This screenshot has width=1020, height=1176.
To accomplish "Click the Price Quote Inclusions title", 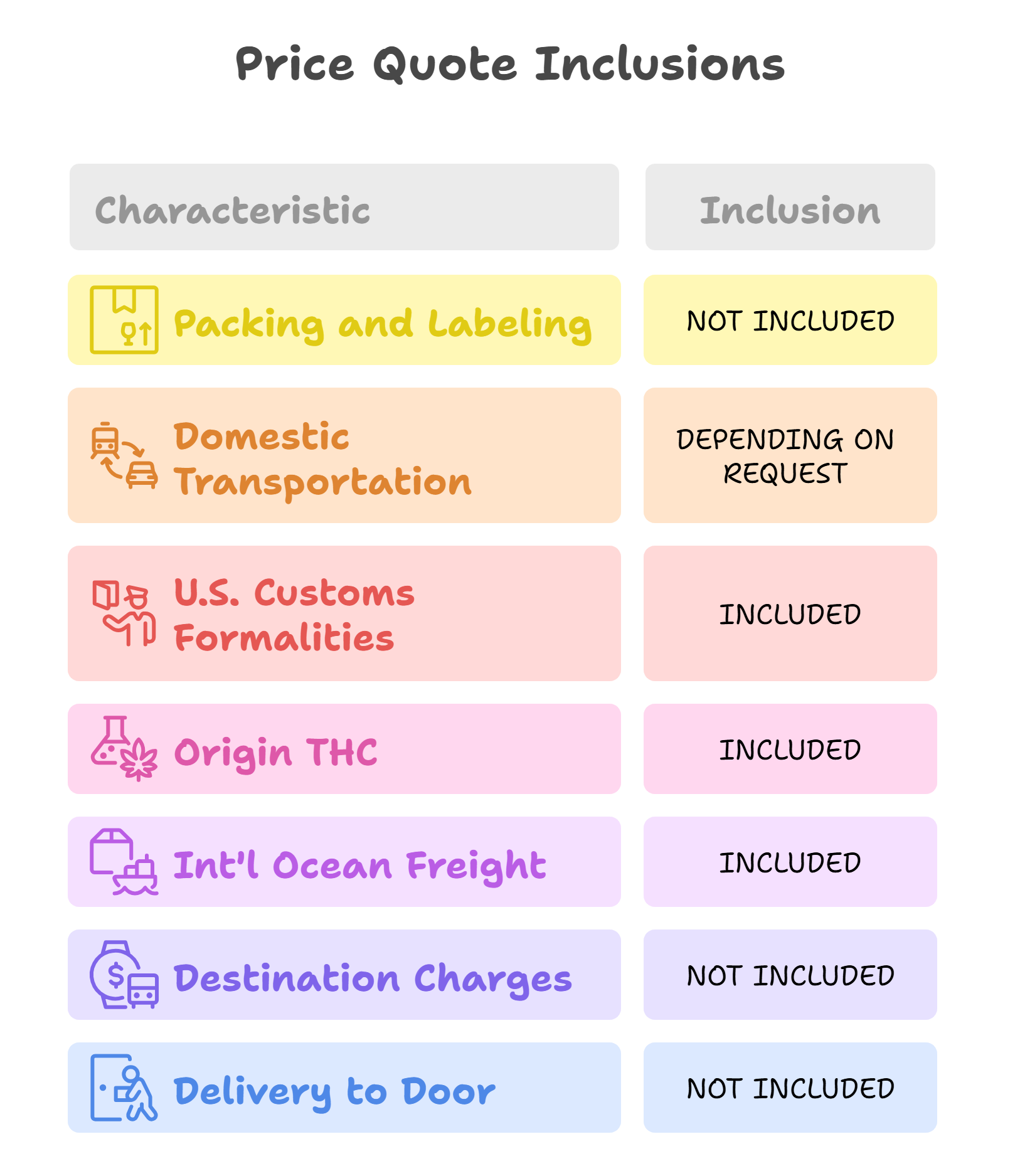I will point(510,64).
